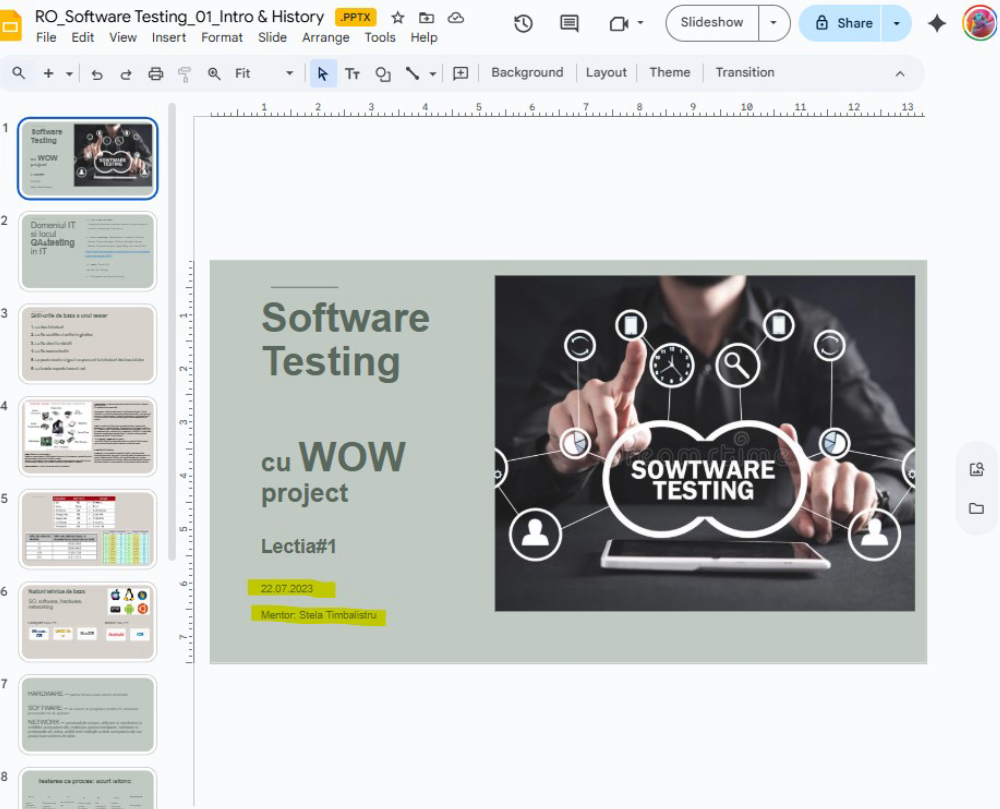
Task: Expand the Slideshow options arrow
Action: pos(774,23)
